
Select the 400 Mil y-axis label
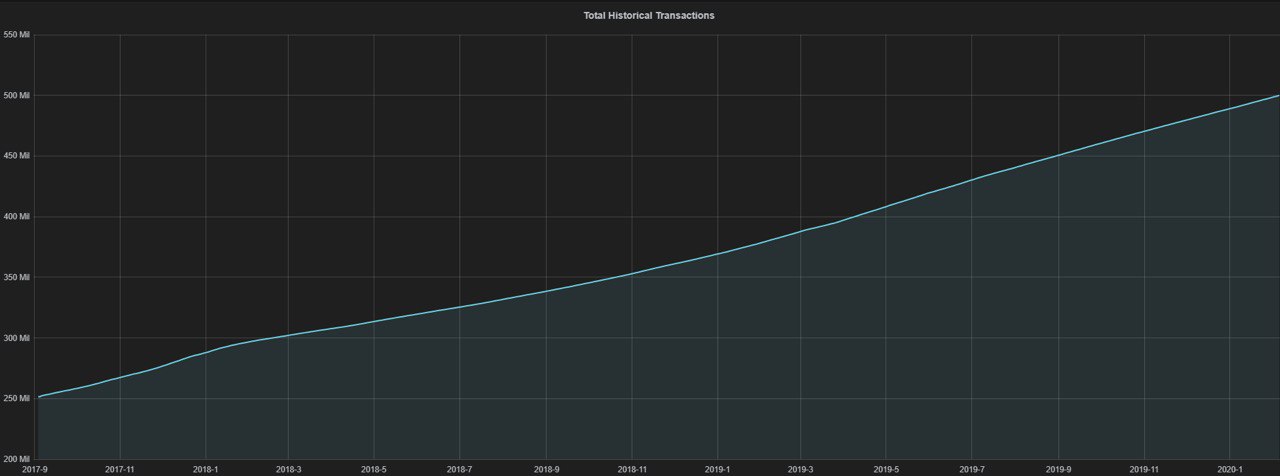(18, 217)
